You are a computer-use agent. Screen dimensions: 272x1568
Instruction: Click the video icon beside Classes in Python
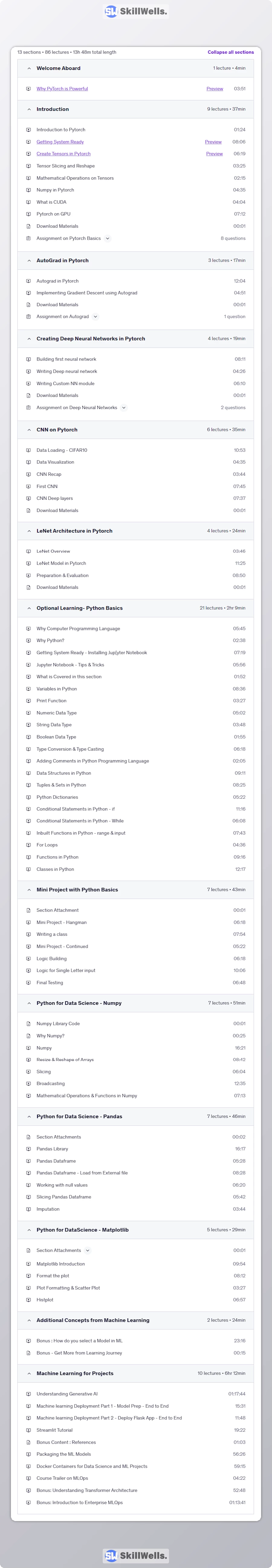point(29,869)
